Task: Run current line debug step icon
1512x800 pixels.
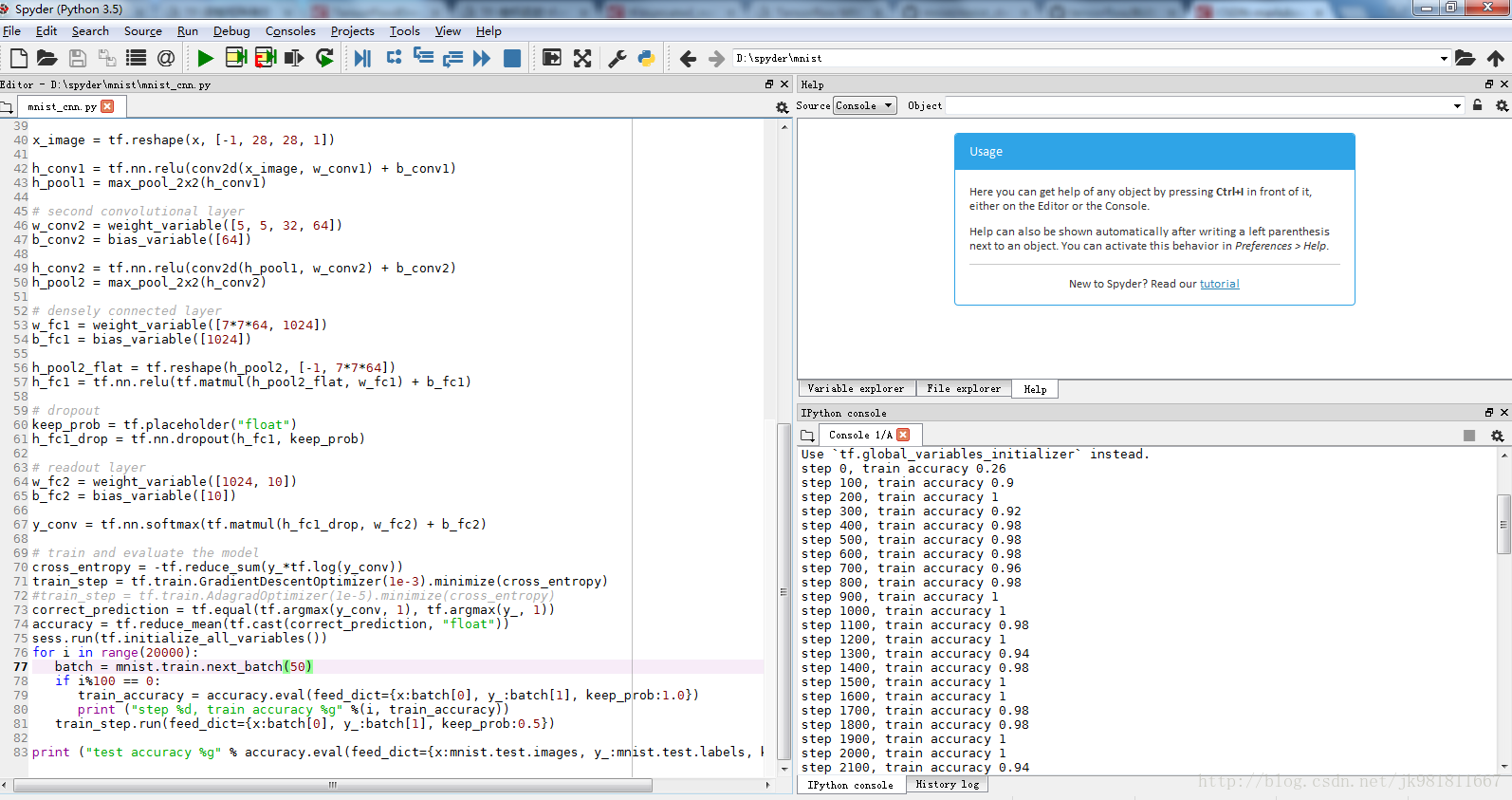Action: tap(394, 58)
